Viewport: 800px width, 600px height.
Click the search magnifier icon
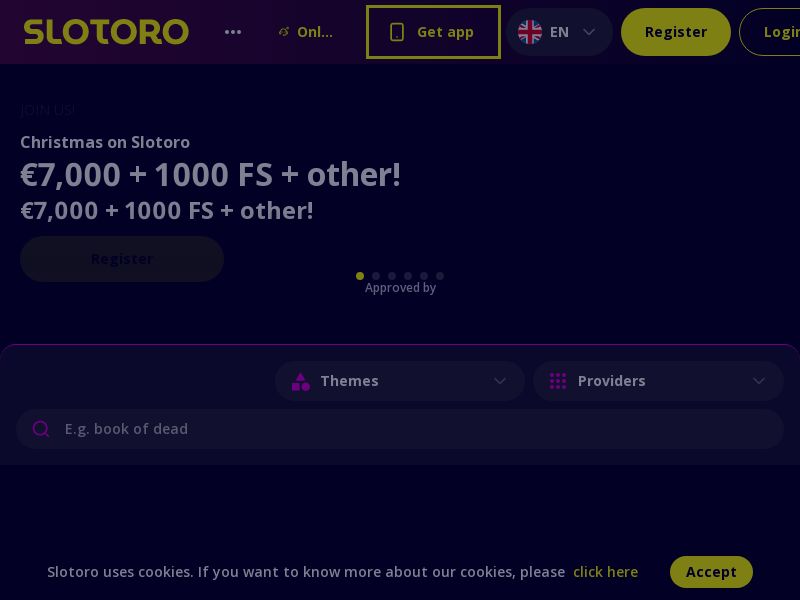point(41,429)
